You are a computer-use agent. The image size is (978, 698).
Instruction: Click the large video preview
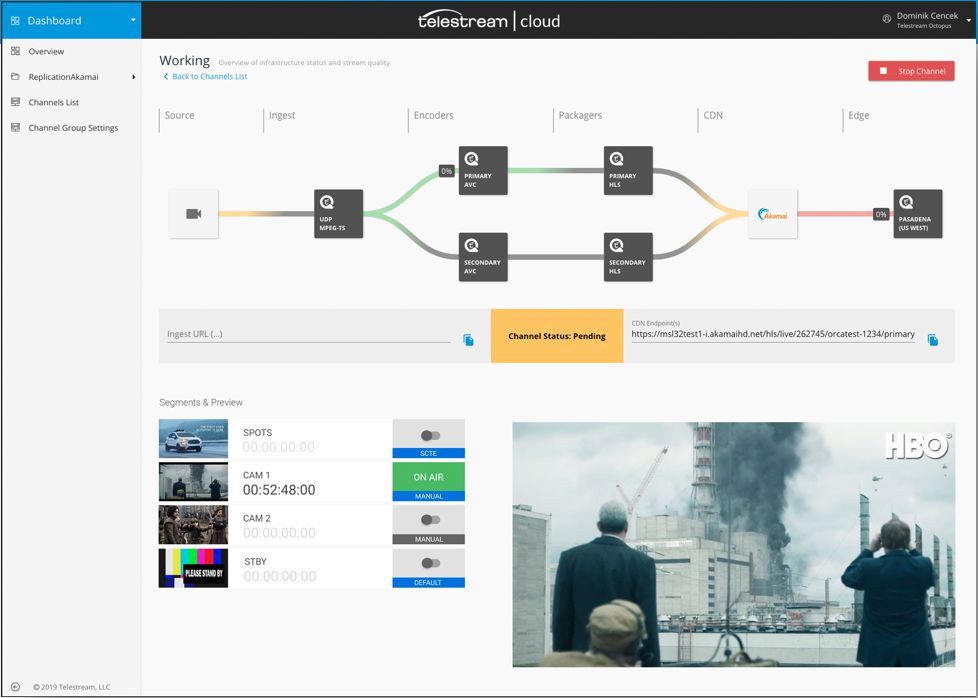tap(734, 545)
